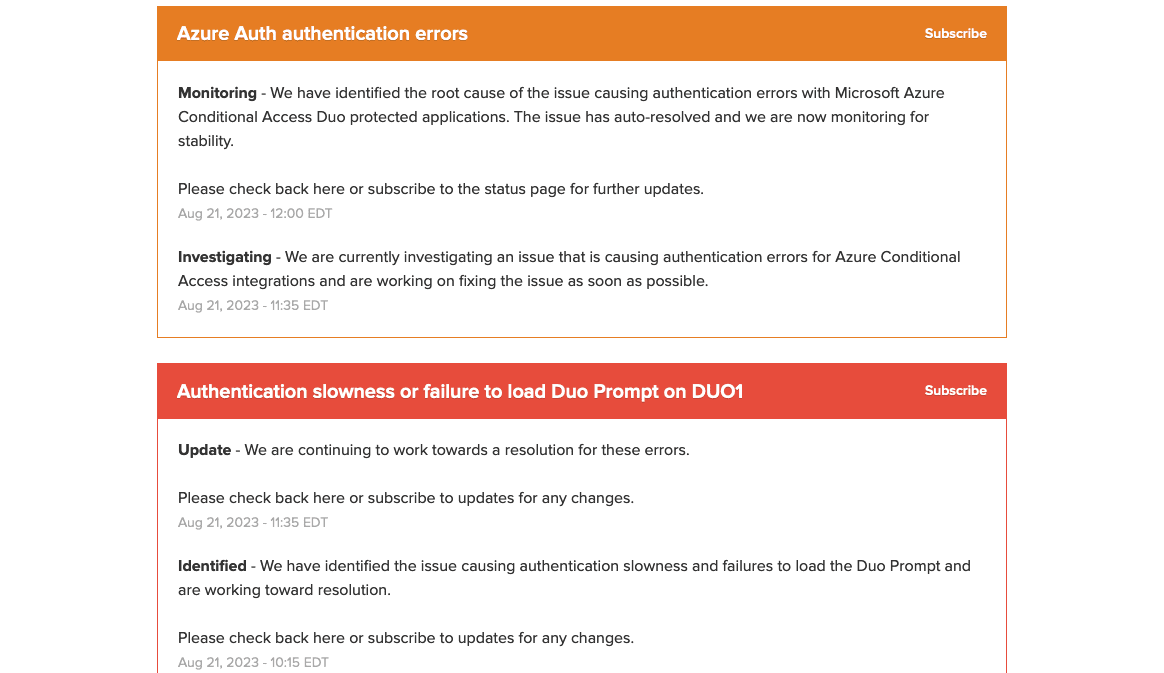Click the 'continuing to work towards a resolution' text
This screenshot has height=673, width=1164.
(466, 450)
